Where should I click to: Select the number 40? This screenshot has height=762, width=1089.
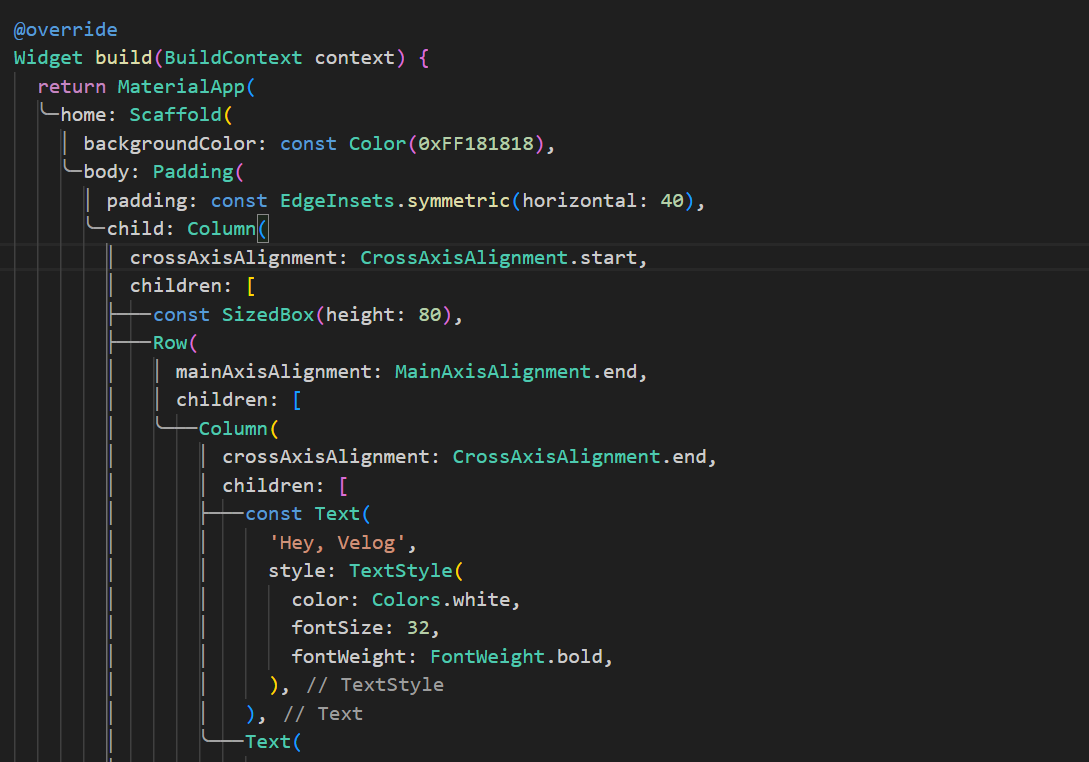tap(672, 201)
